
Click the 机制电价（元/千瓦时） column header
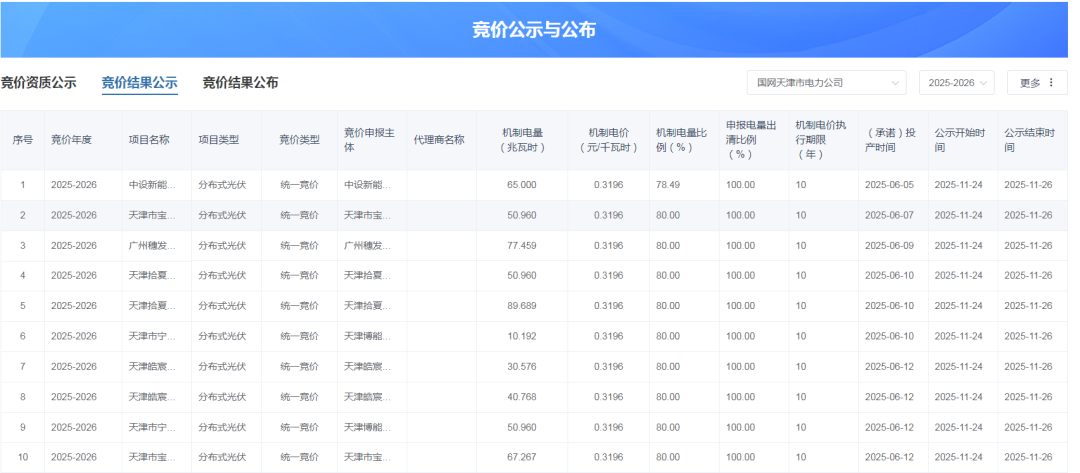click(608, 140)
